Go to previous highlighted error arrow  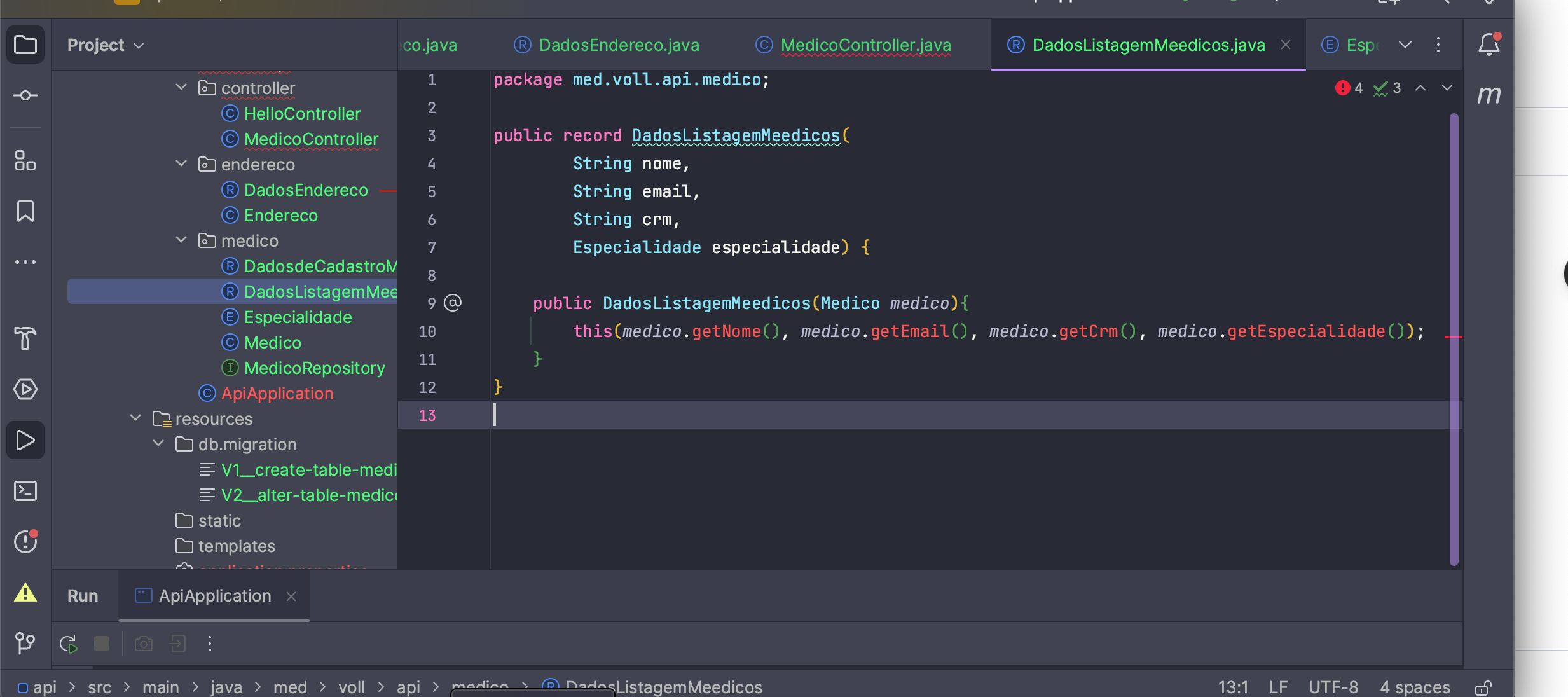point(1420,88)
